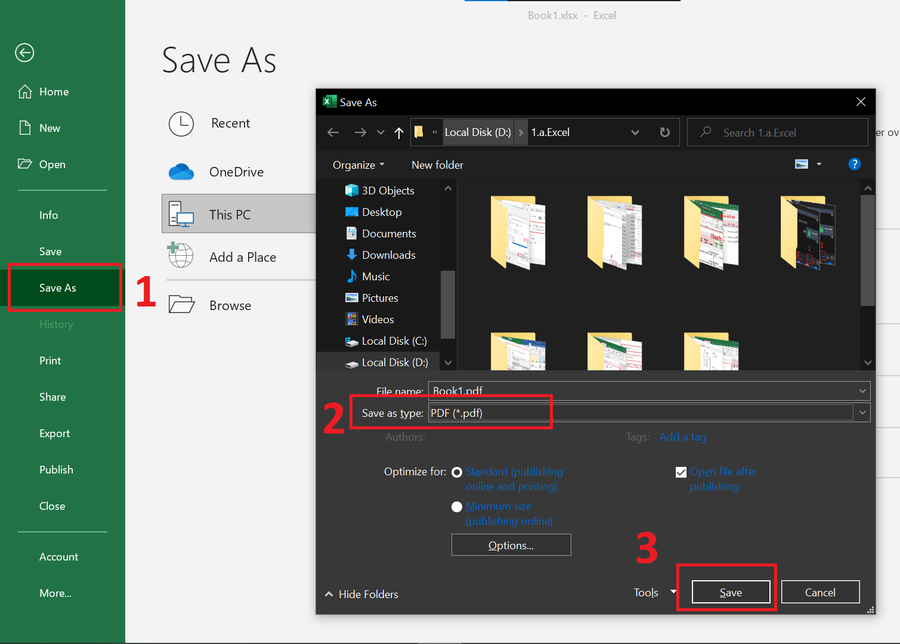The height and width of the screenshot is (644, 900).
Task: Open the view options dropdown arrow
Action: click(819, 164)
